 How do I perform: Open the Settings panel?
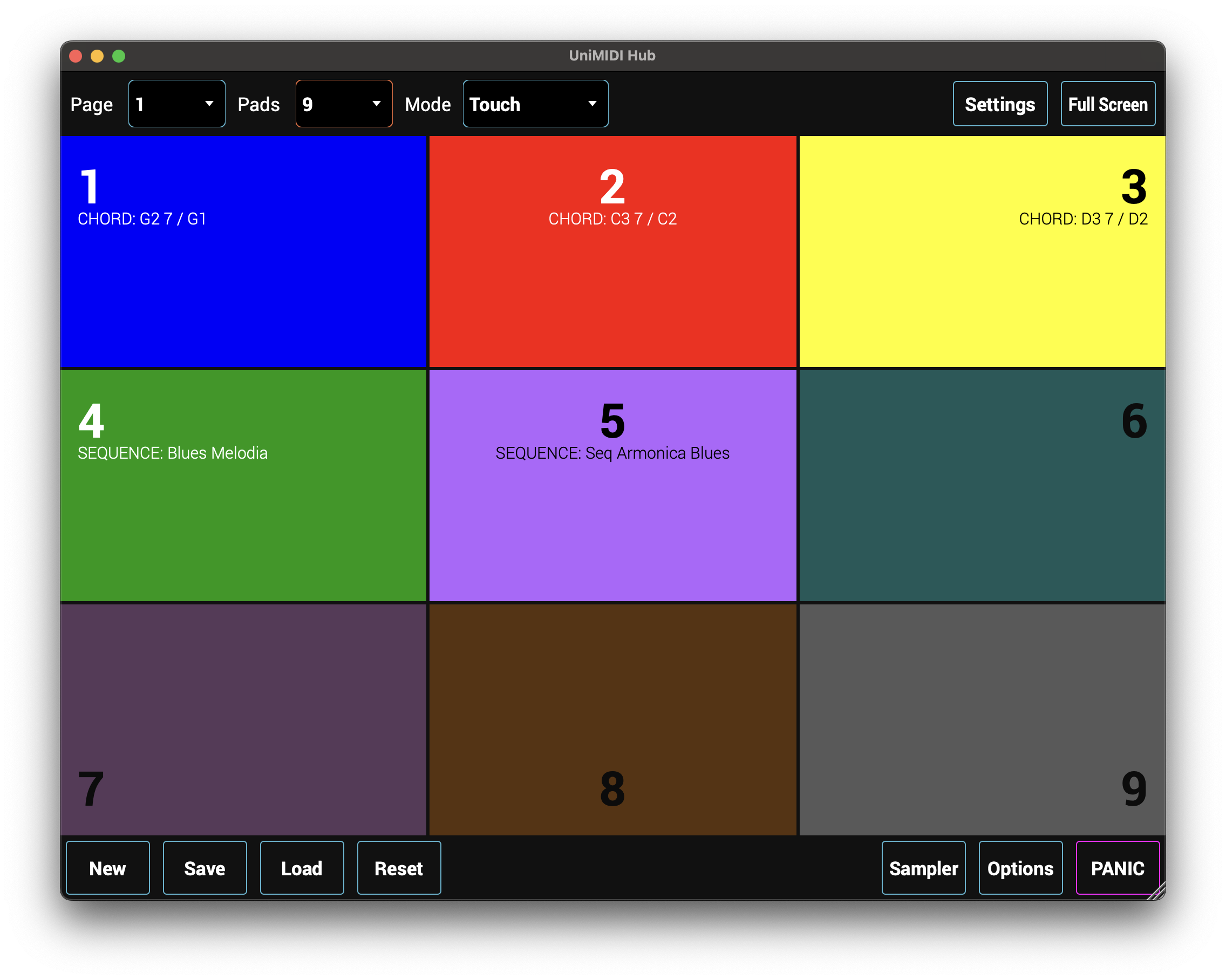click(999, 104)
